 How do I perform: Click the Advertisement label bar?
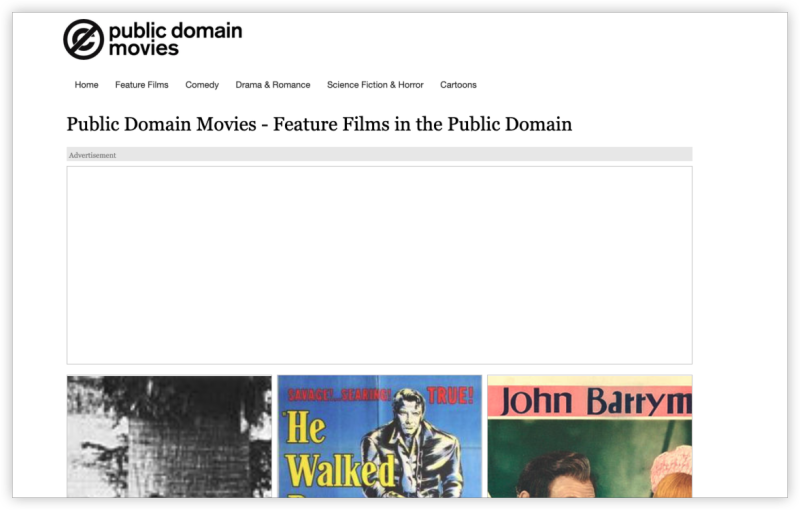(x=379, y=155)
